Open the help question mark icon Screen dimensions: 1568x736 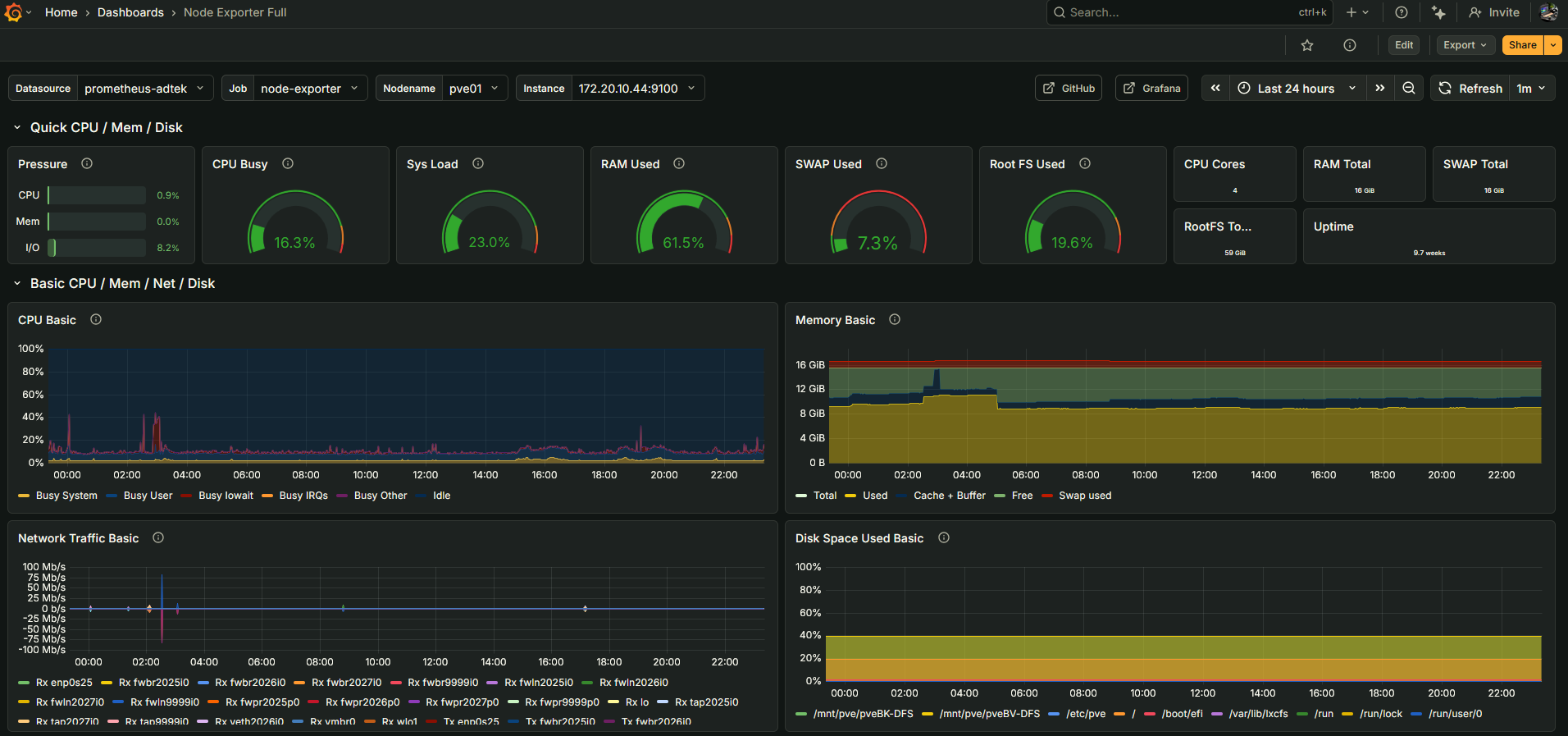[x=1402, y=12]
